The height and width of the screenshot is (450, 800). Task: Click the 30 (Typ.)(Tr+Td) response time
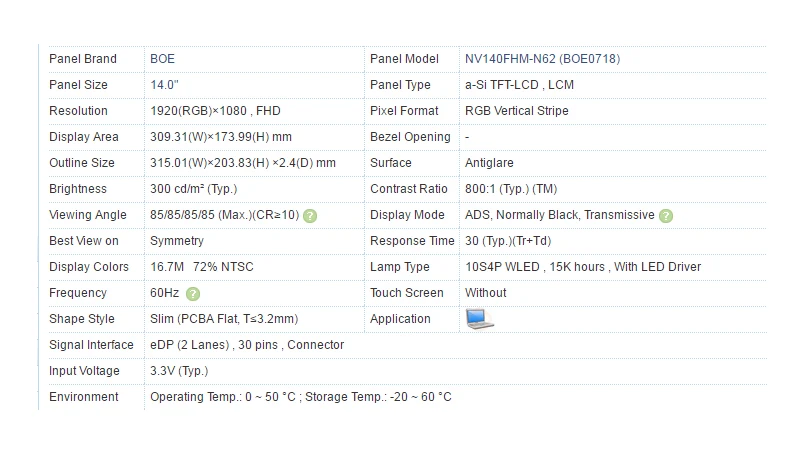(x=508, y=241)
